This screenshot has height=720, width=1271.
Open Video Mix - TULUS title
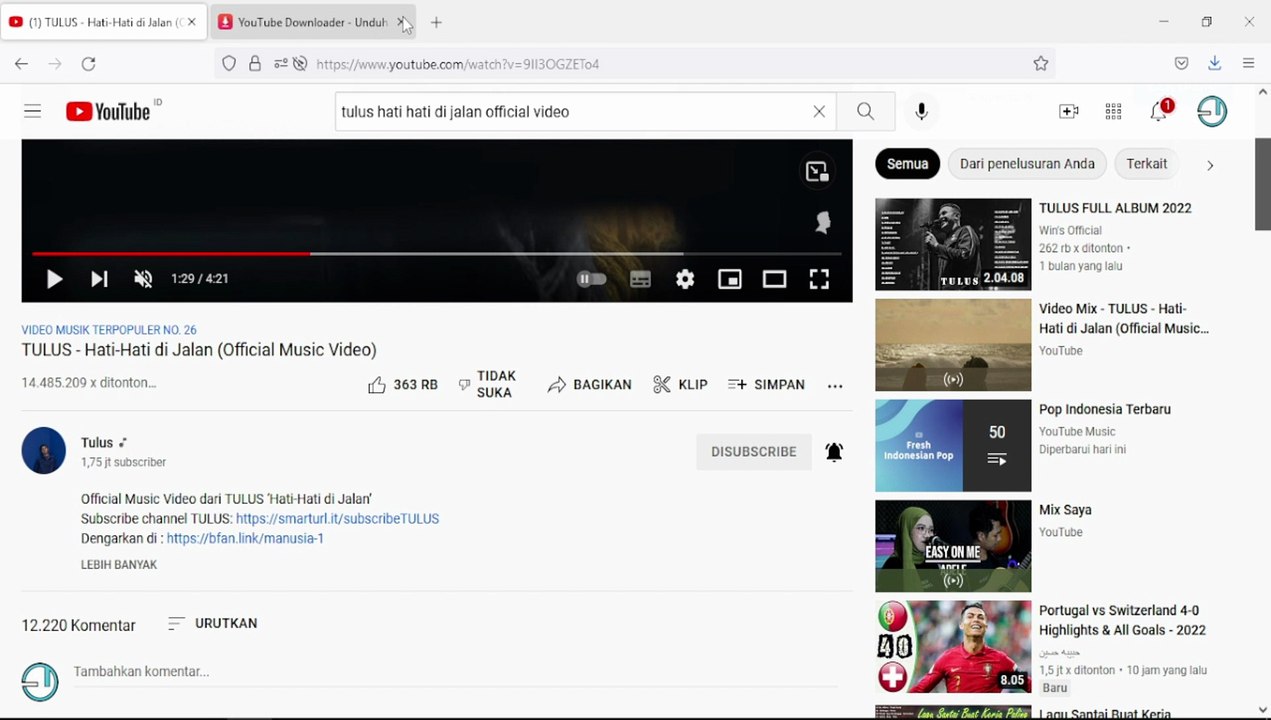click(1124, 318)
